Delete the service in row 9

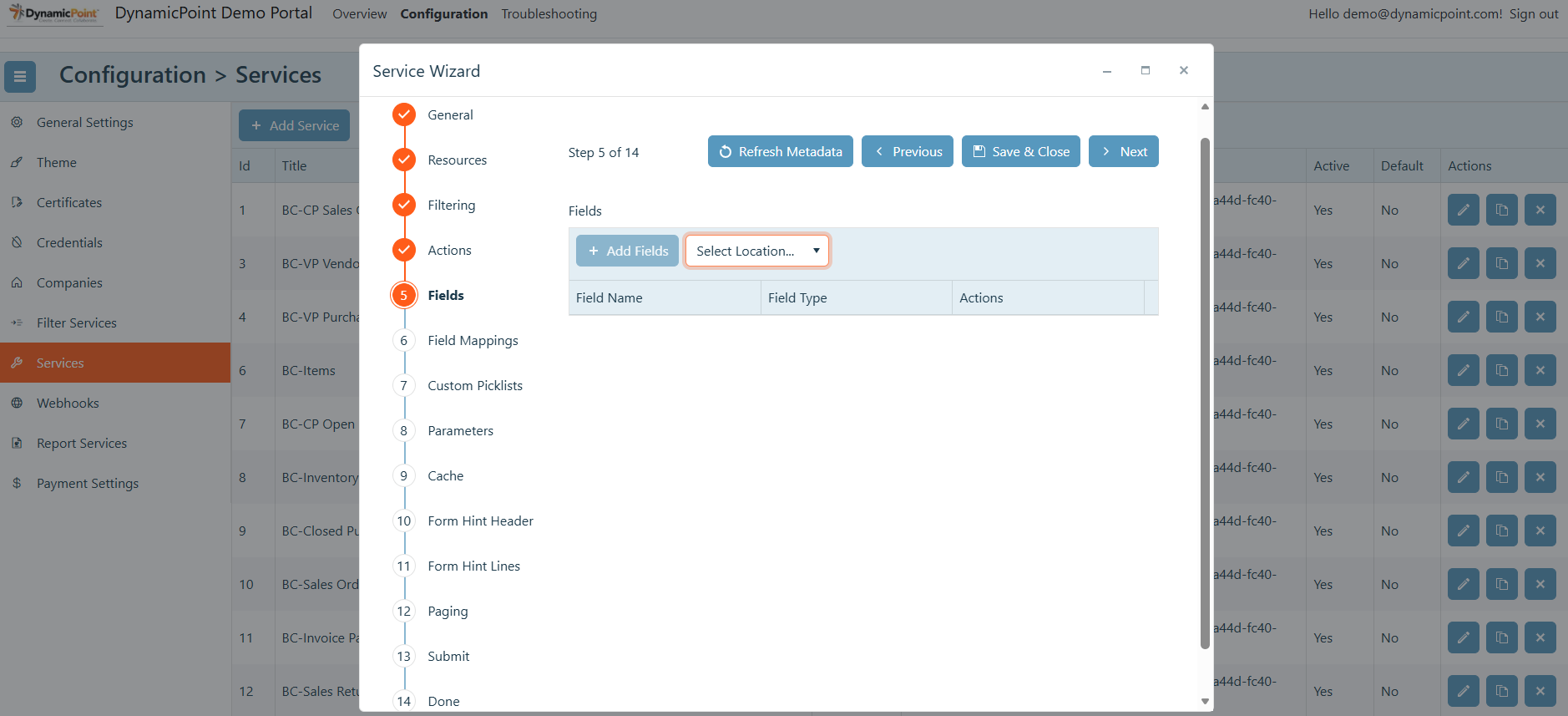tap(1540, 531)
